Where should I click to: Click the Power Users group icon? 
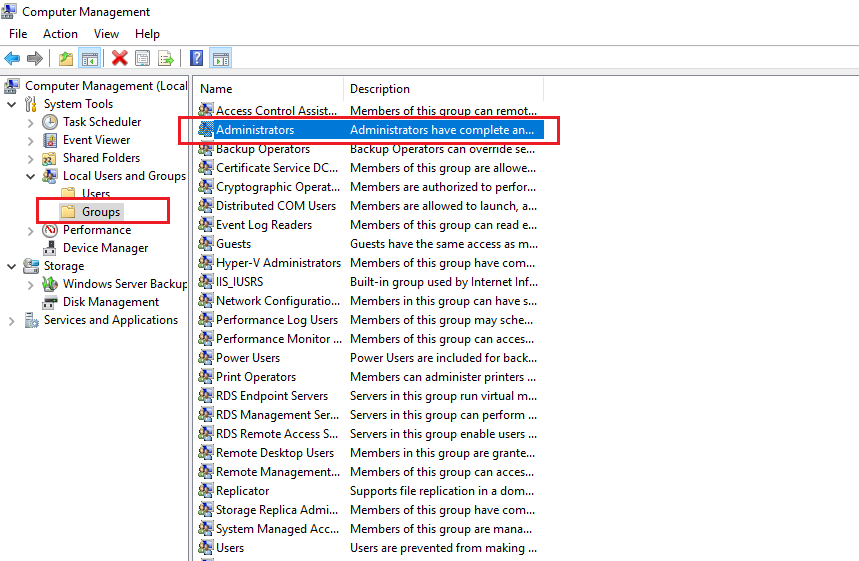pos(206,358)
